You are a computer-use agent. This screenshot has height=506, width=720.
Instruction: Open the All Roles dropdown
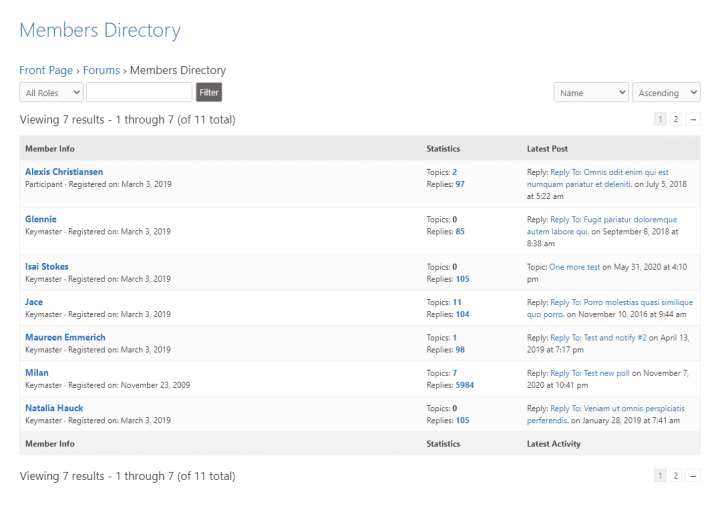[51, 92]
